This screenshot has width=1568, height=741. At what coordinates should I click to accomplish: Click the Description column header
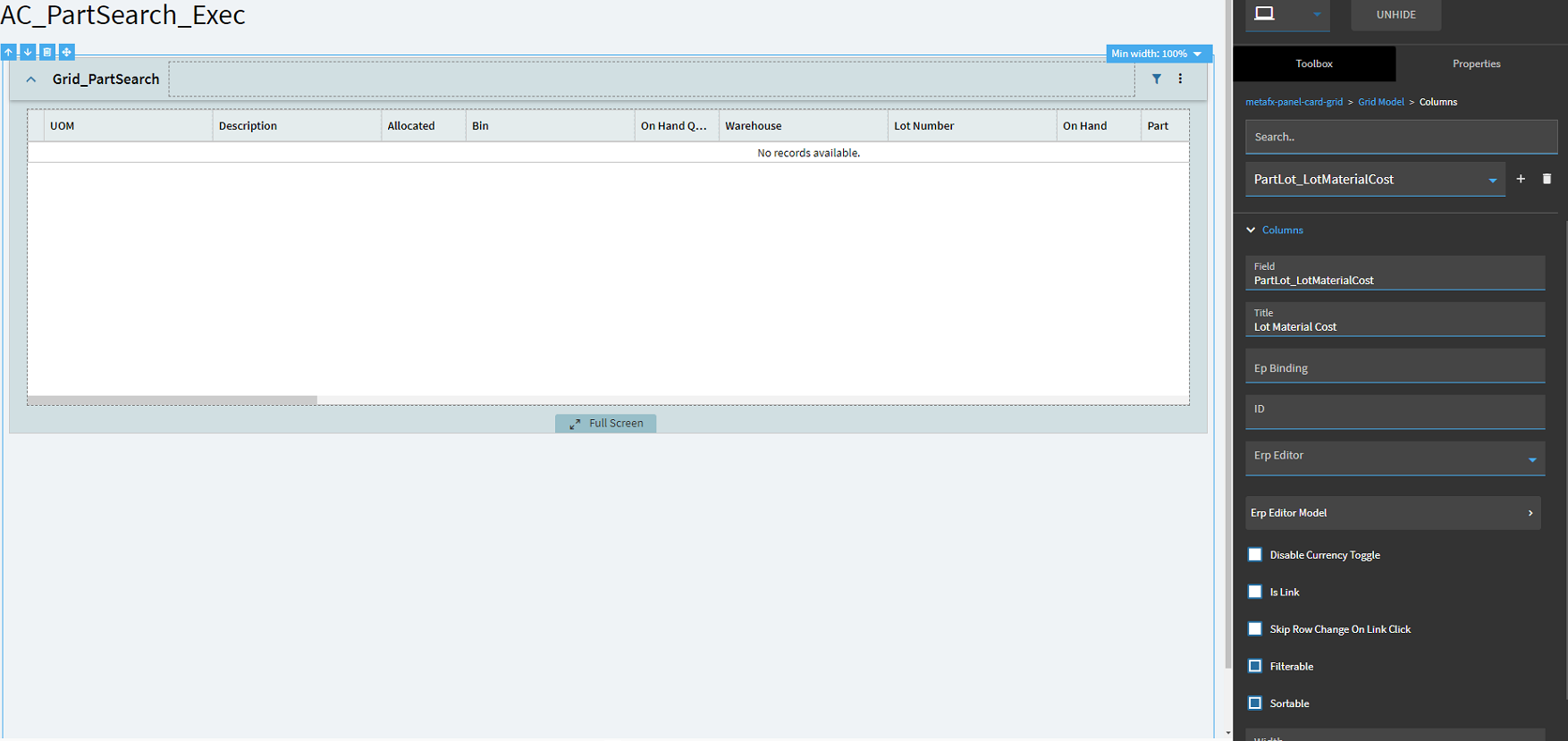[x=297, y=126]
